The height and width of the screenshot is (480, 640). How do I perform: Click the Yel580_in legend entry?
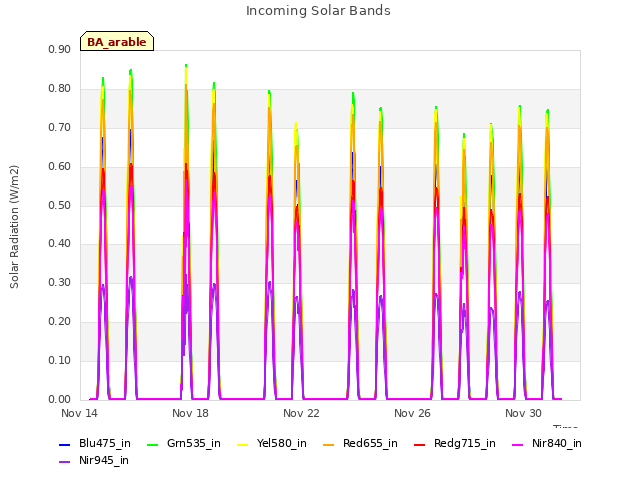[272, 444]
